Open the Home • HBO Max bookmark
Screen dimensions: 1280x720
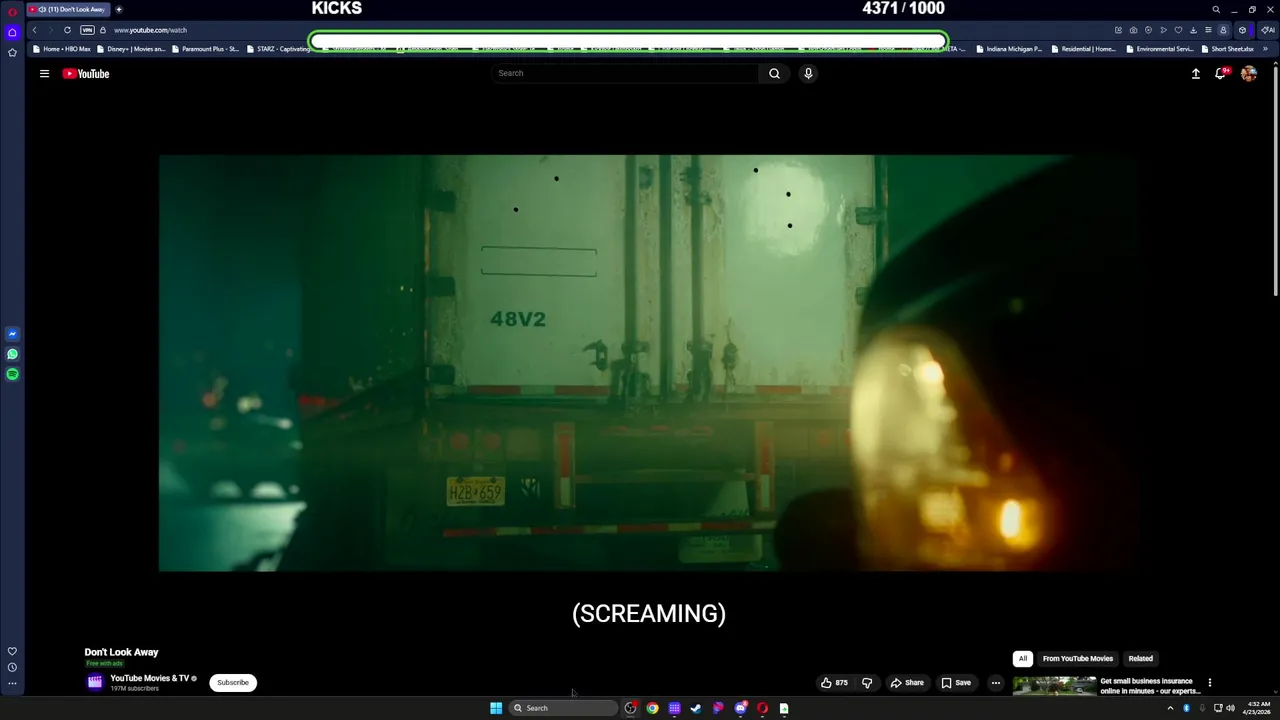tap(62, 49)
